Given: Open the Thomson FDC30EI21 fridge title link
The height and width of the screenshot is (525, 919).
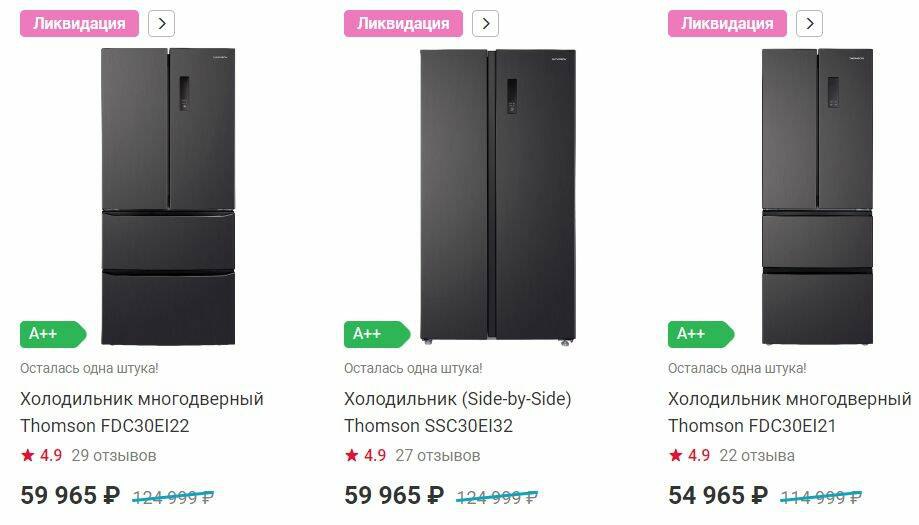Looking at the screenshot, I should click(789, 412).
